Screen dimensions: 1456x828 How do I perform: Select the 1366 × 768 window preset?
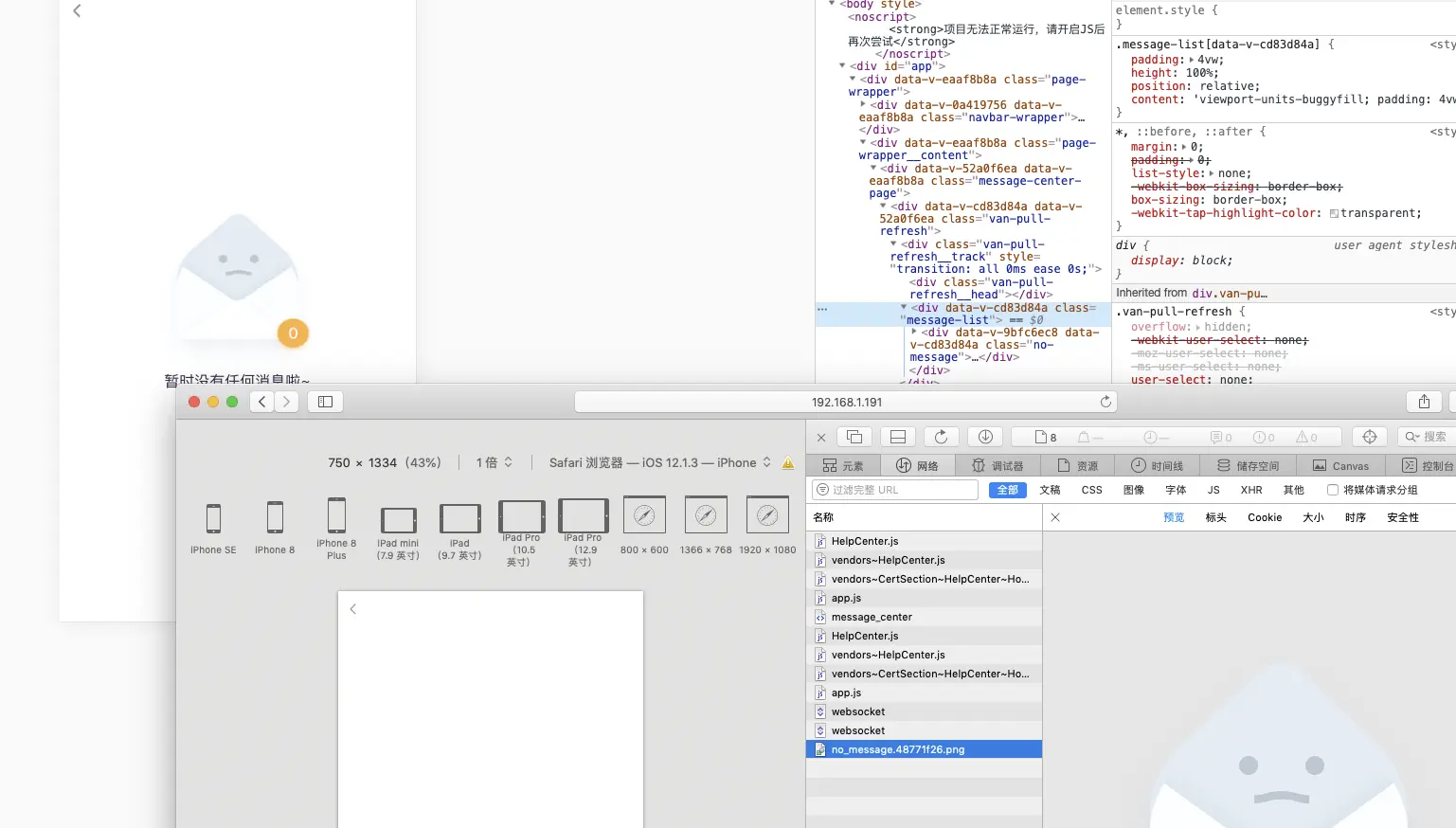(706, 525)
